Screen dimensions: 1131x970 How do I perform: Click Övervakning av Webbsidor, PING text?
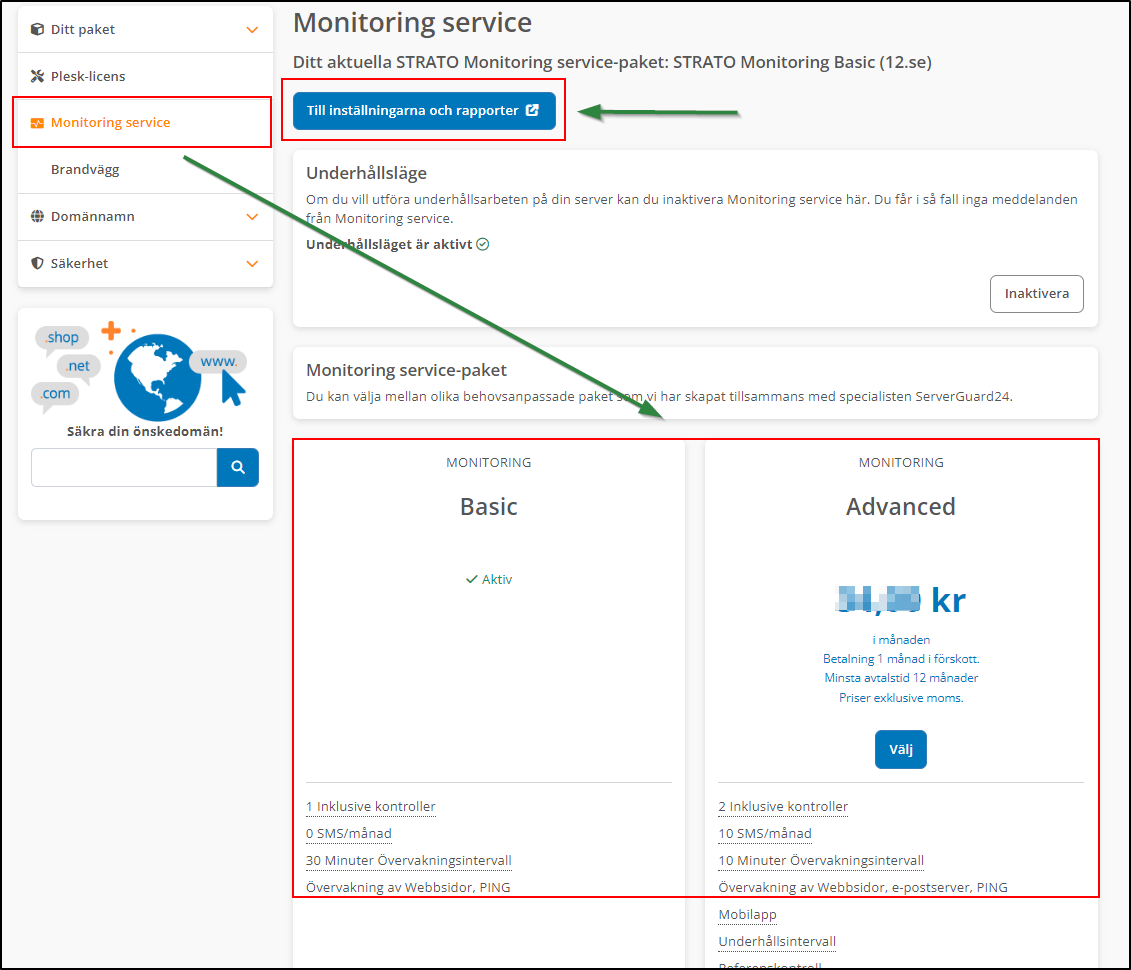pyautogui.click(x=408, y=888)
